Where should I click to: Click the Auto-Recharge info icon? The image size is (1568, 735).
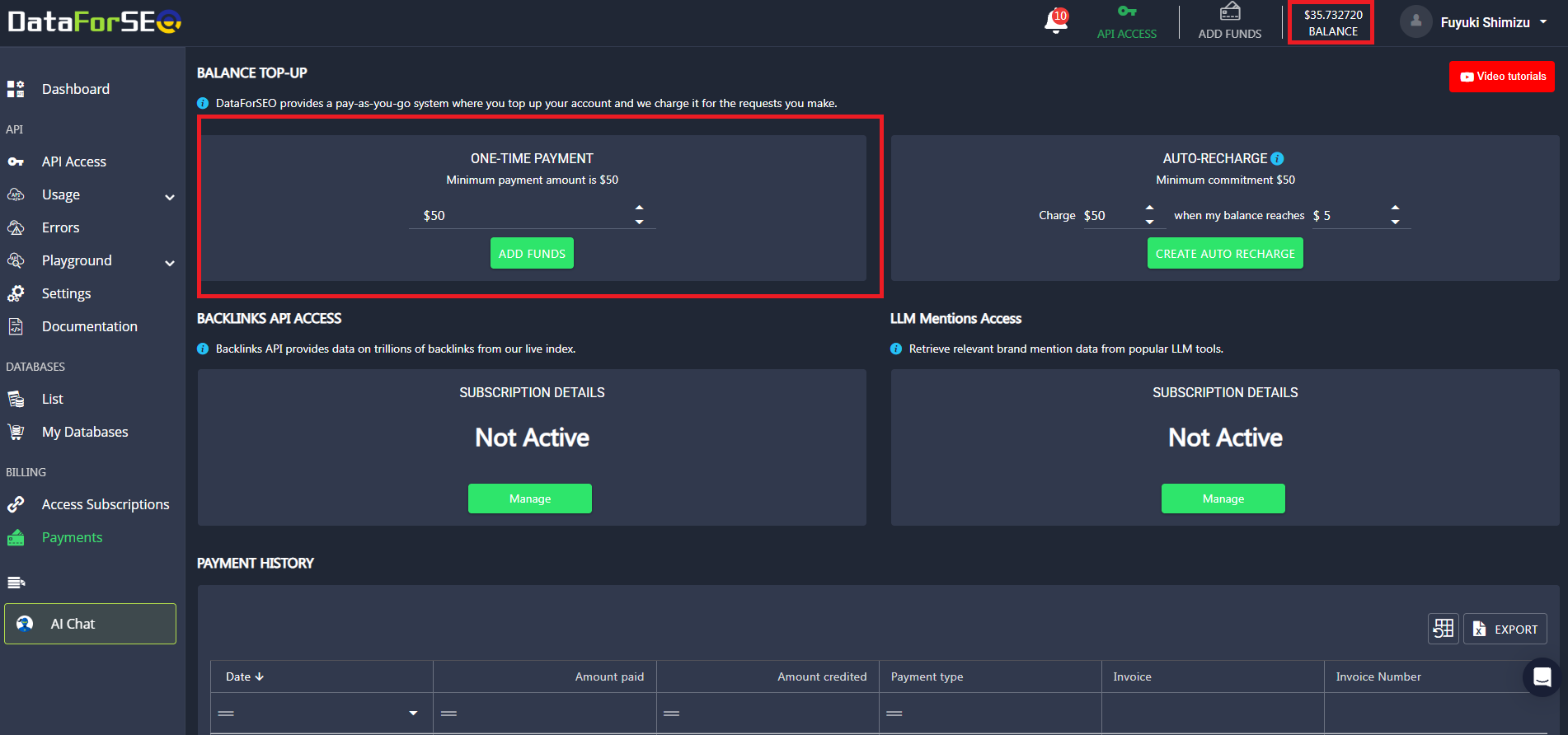click(x=1277, y=158)
